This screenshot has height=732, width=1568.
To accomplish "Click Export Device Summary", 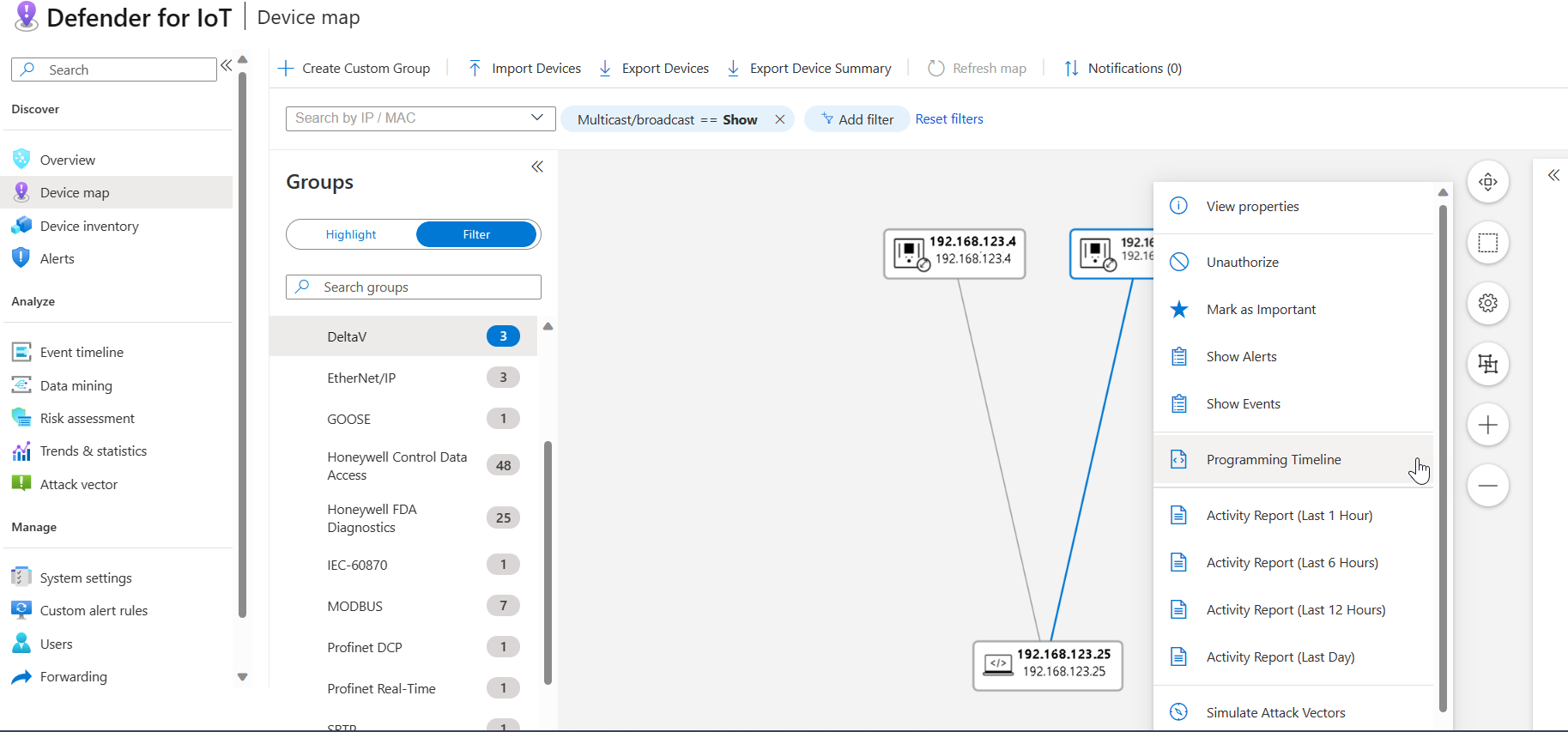I will [809, 68].
